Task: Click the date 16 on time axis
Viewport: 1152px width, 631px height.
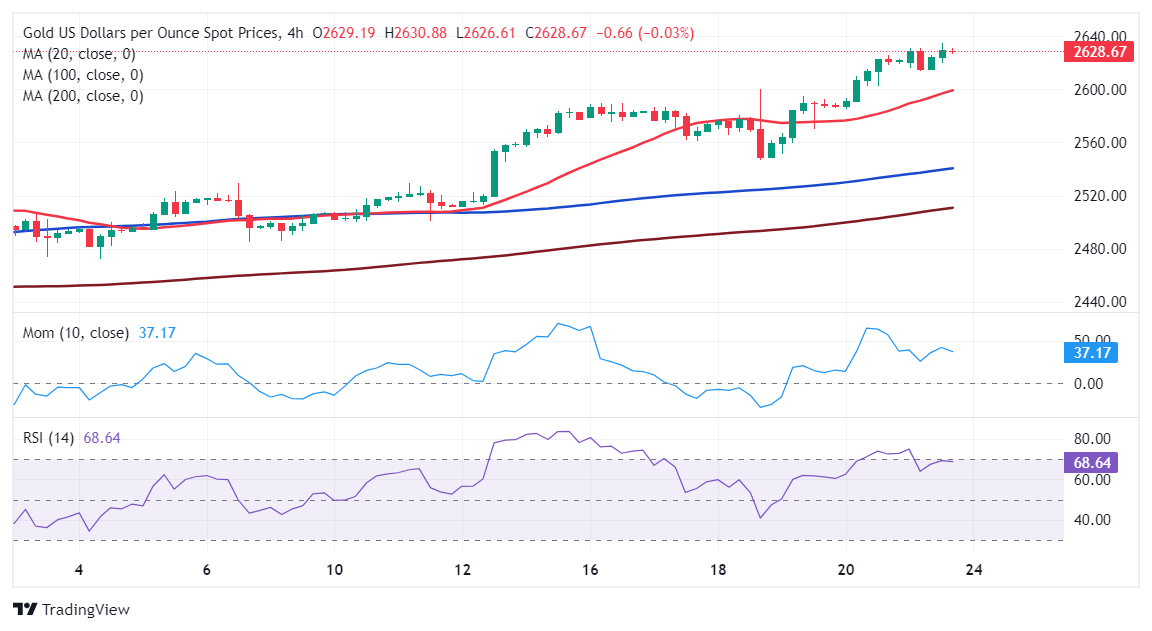Action: [x=590, y=569]
